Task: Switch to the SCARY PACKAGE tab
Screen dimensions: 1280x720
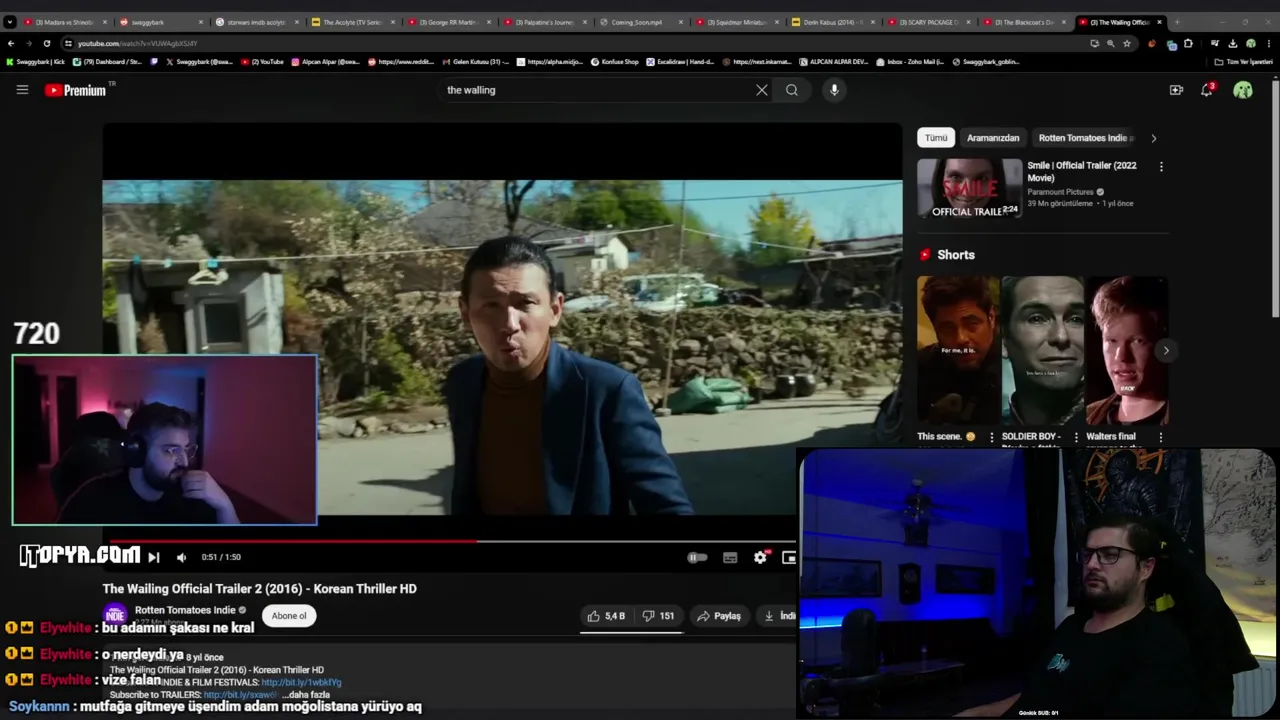Action: pos(930,22)
